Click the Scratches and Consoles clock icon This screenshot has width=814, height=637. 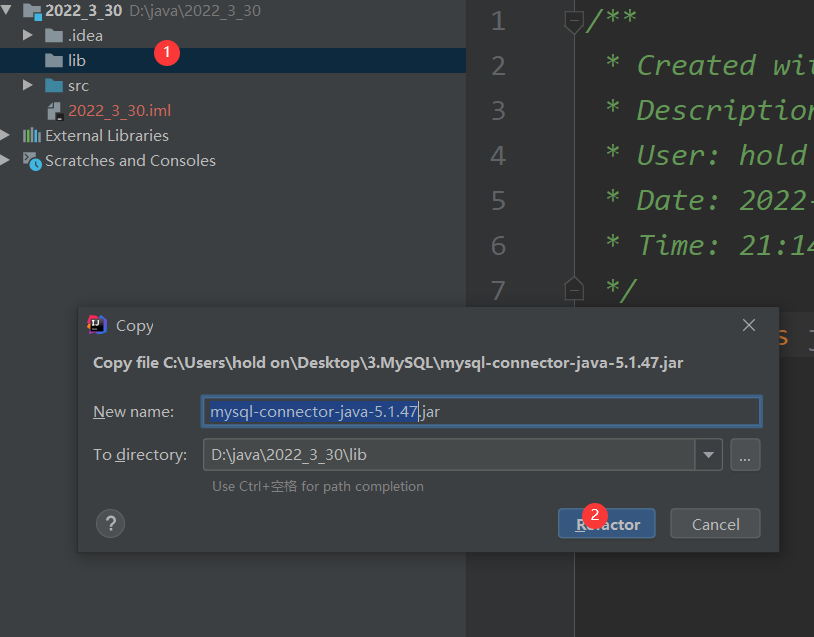coord(32,161)
